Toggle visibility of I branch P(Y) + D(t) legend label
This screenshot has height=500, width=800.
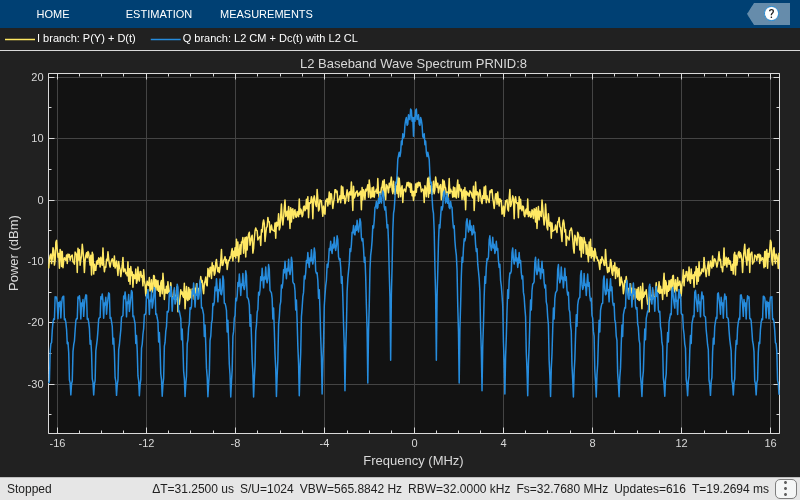point(86,38)
